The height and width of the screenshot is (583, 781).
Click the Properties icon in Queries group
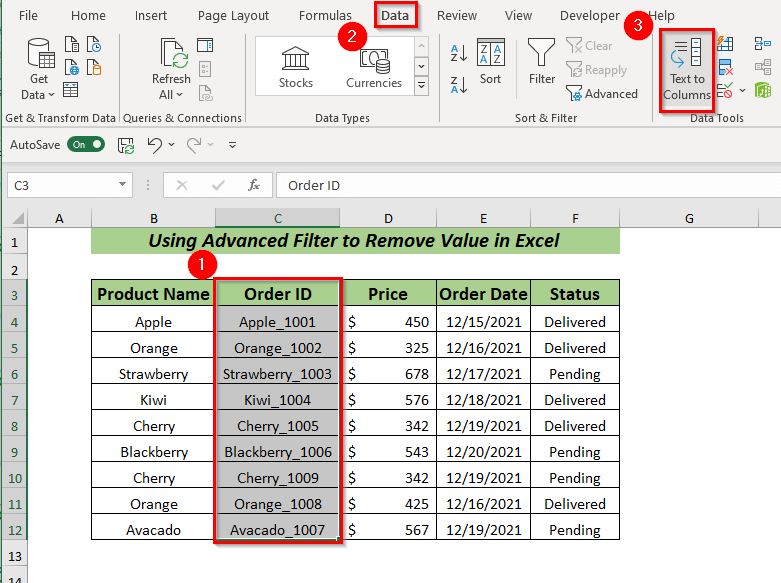tap(205, 69)
